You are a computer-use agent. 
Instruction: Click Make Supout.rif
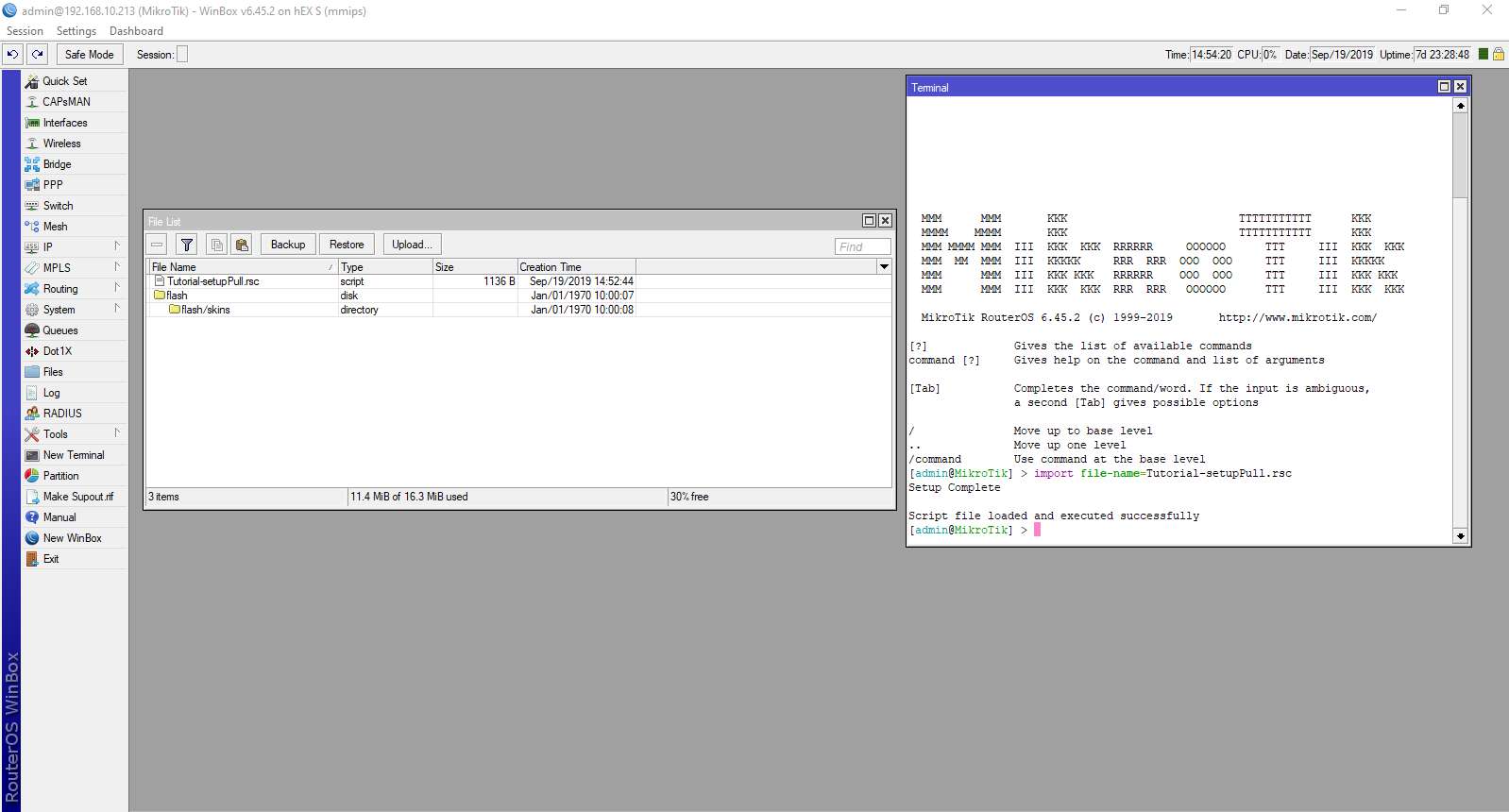click(x=74, y=497)
